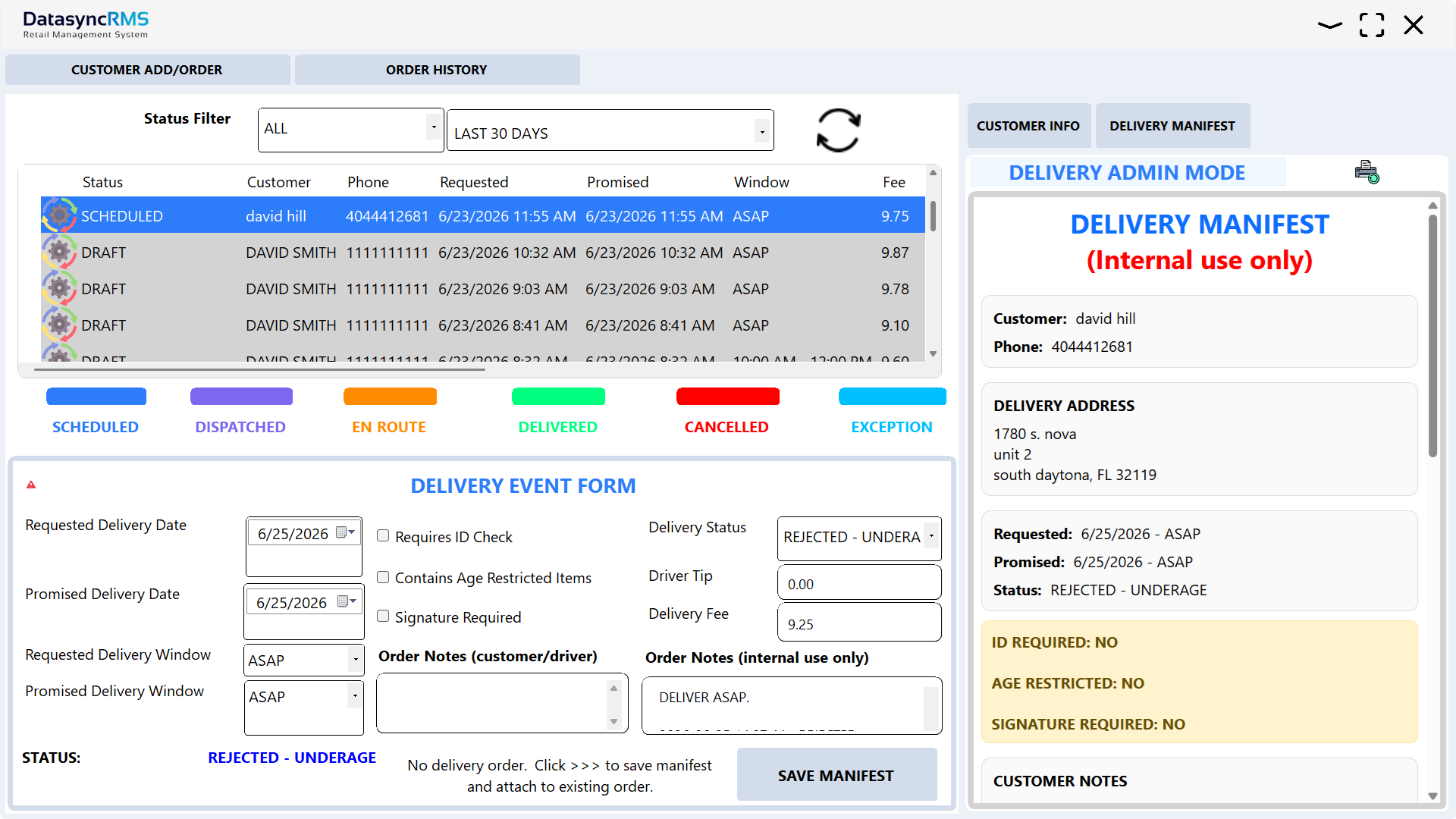Switch to ORDER HISTORY tab
This screenshot has height=819, width=1456.
pos(437,70)
